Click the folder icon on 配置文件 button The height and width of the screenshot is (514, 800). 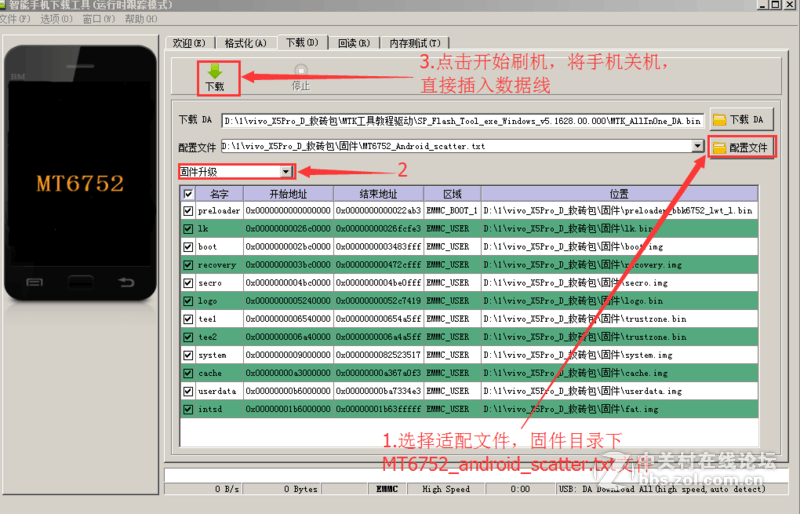719,148
